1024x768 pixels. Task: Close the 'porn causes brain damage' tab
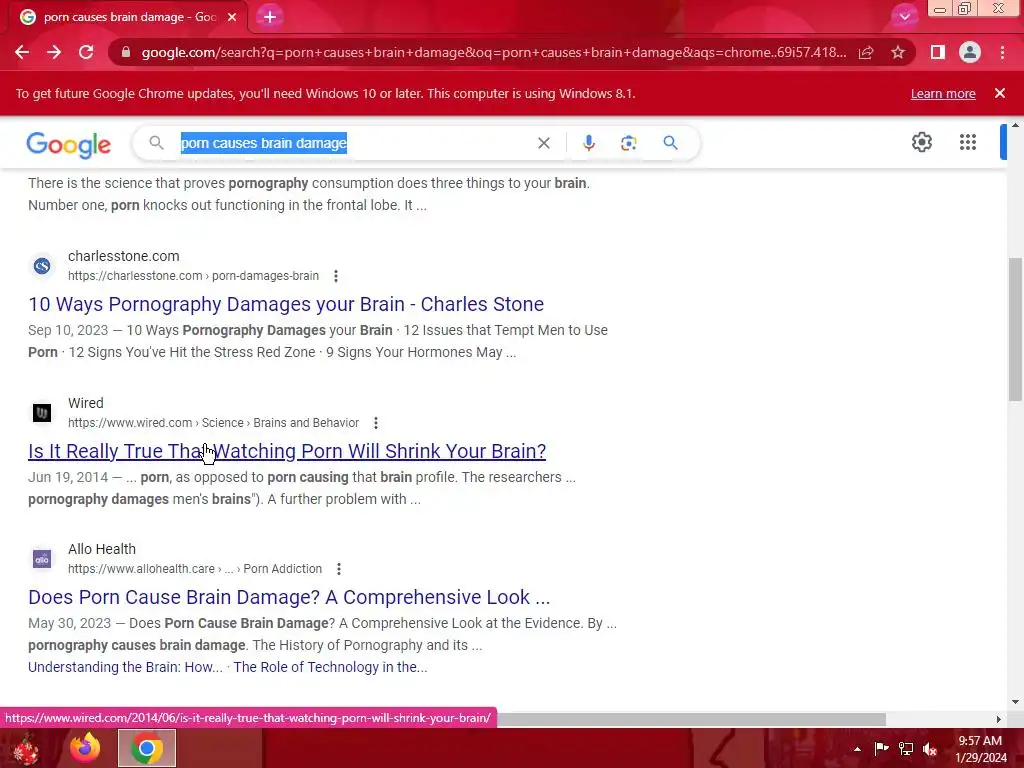pos(232,17)
